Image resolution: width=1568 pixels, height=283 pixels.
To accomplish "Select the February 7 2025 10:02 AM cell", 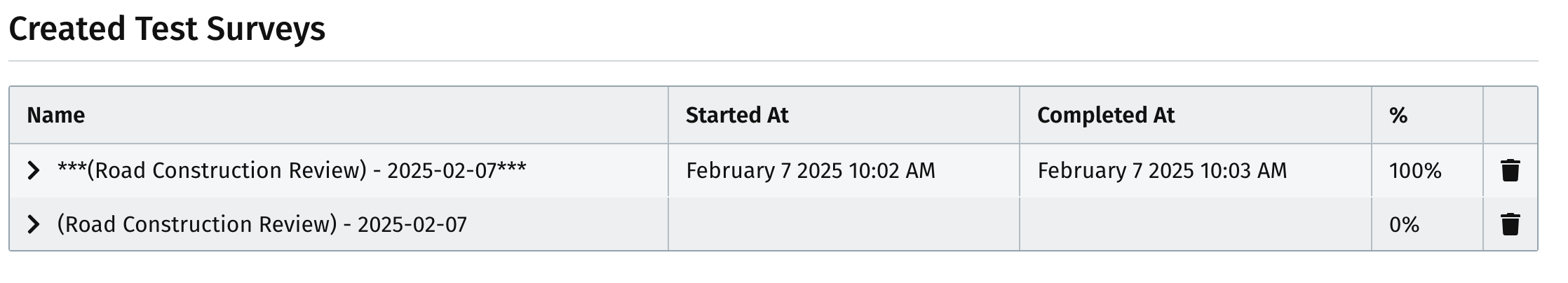I will (x=811, y=170).
